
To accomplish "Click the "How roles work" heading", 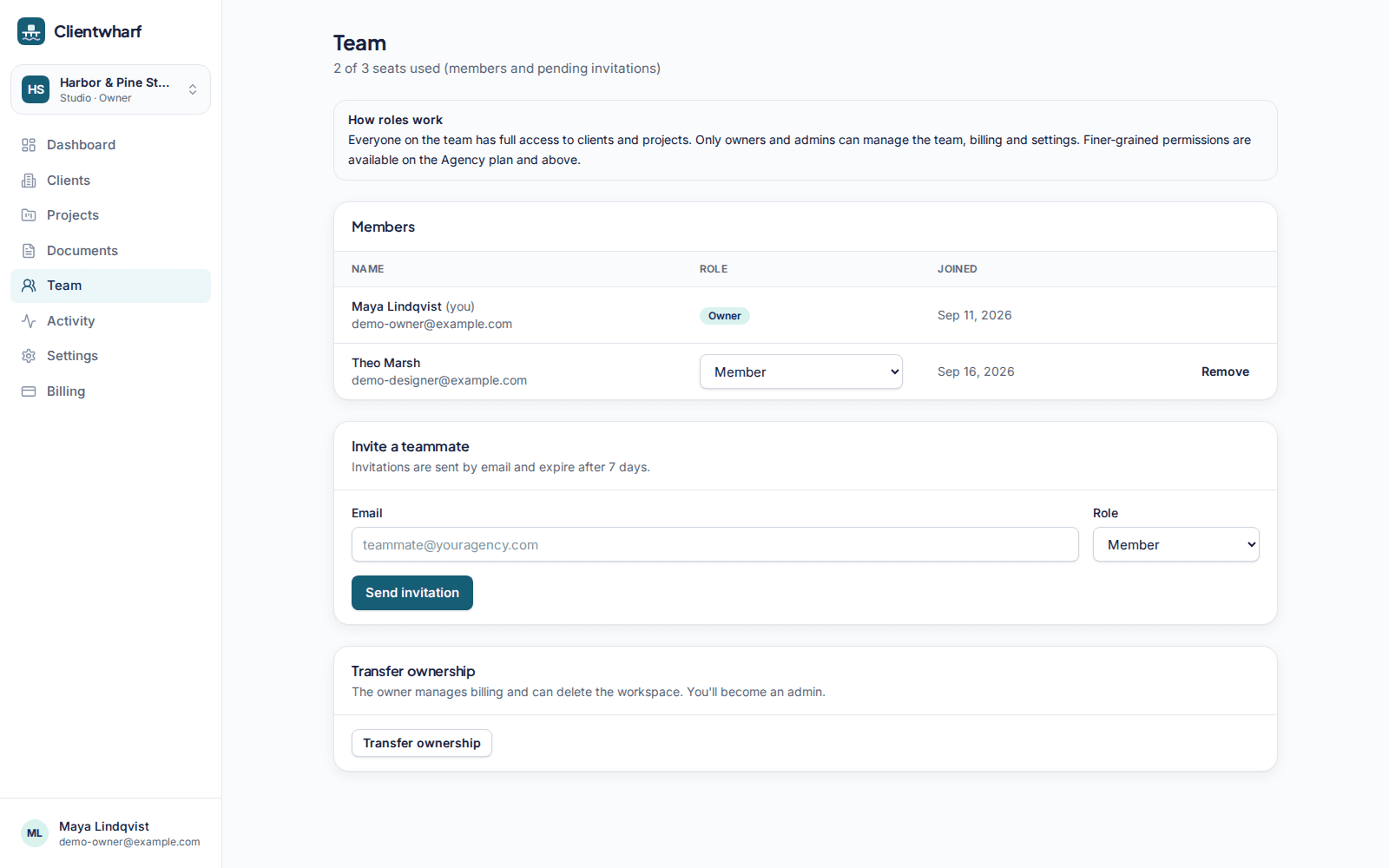I will click(x=395, y=120).
